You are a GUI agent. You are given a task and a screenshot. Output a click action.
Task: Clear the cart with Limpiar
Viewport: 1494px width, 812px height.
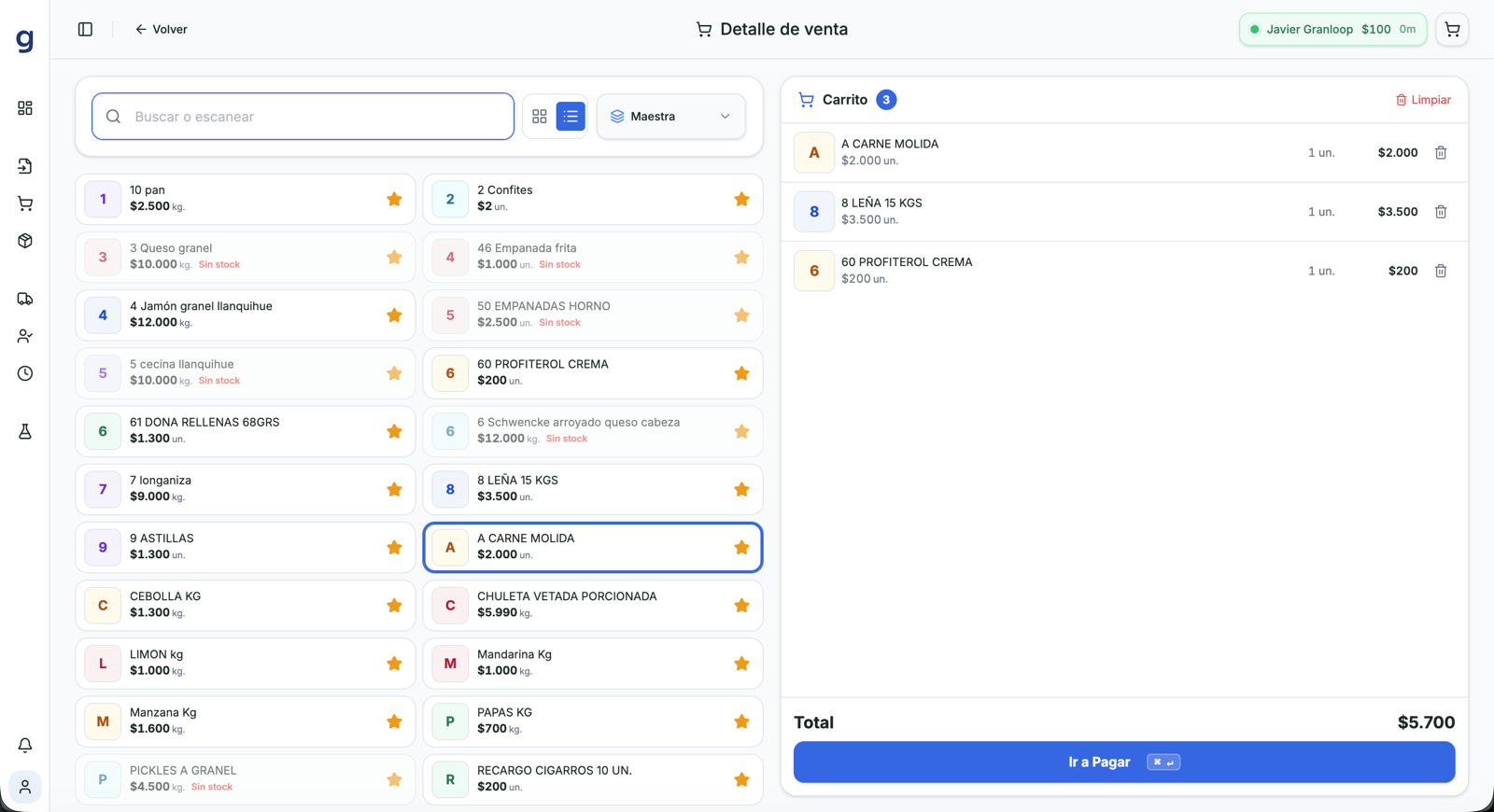[1423, 100]
